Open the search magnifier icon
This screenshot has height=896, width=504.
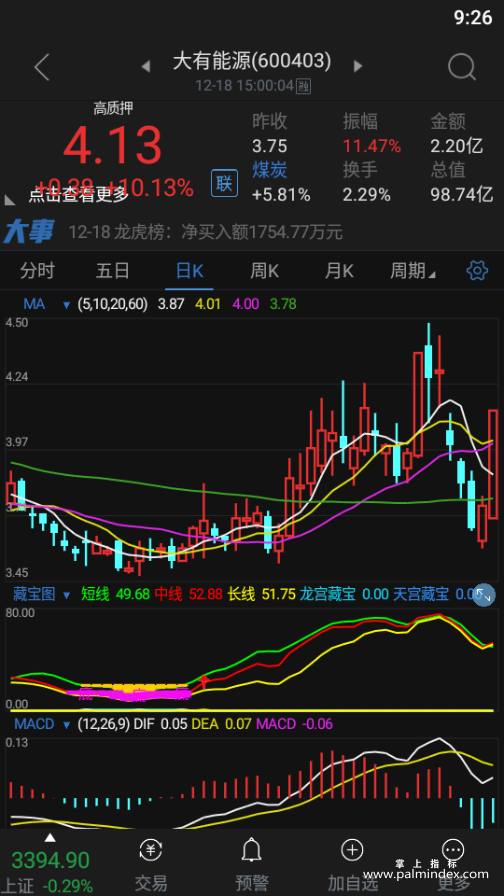(x=462, y=67)
